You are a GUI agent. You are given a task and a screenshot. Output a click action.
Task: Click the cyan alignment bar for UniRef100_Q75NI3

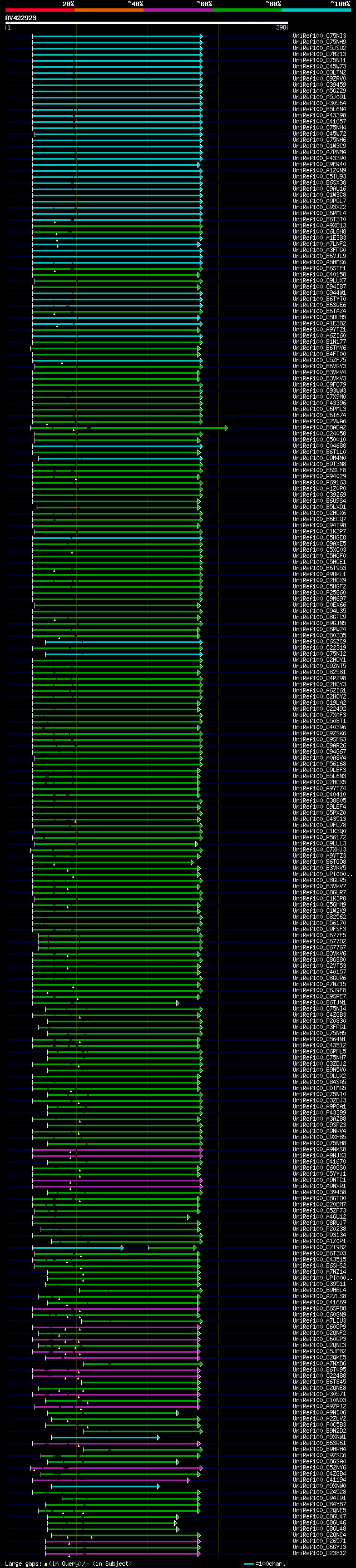point(117,36)
